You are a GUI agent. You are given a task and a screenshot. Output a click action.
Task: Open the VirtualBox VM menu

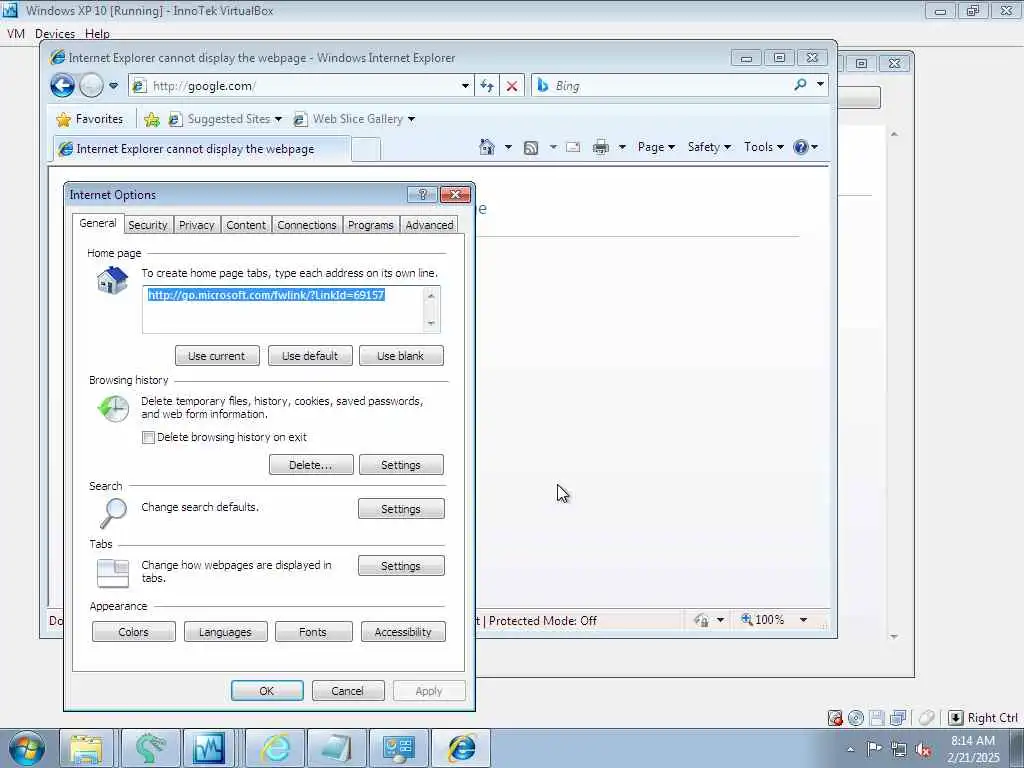point(16,33)
